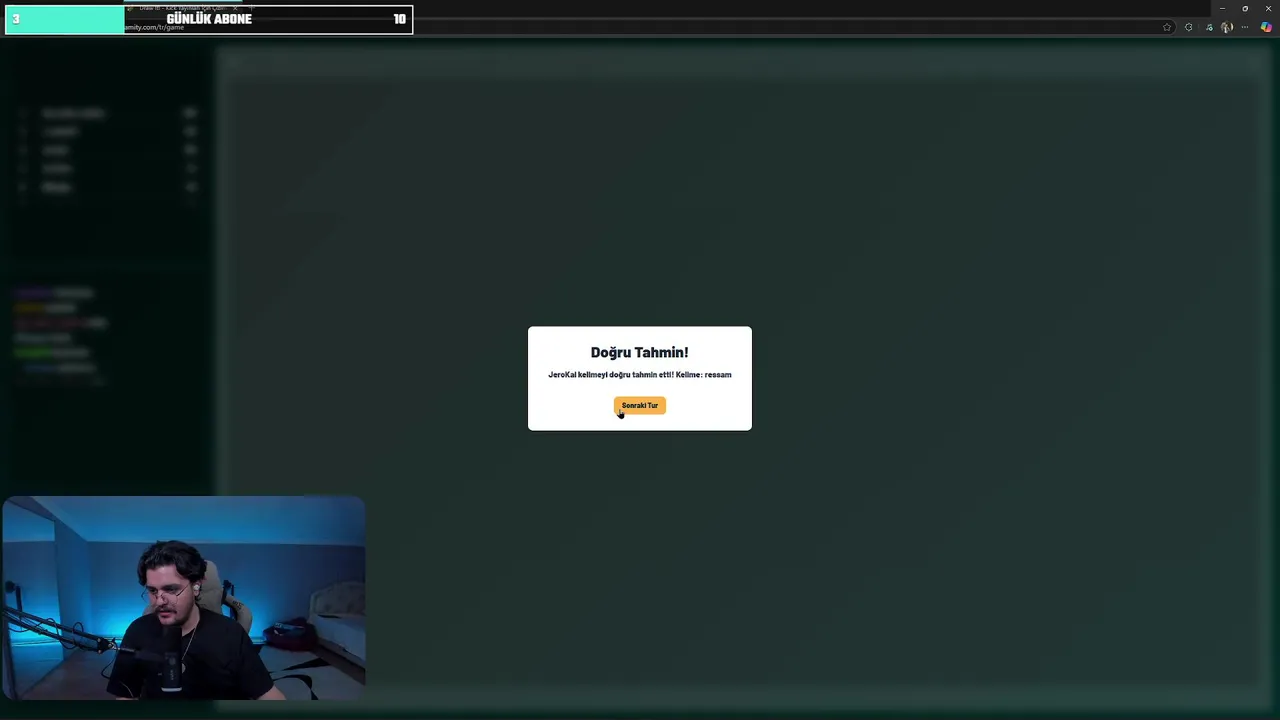Click the "Doğru Tahmin!" heading
The image size is (1280, 720).
pos(640,352)
